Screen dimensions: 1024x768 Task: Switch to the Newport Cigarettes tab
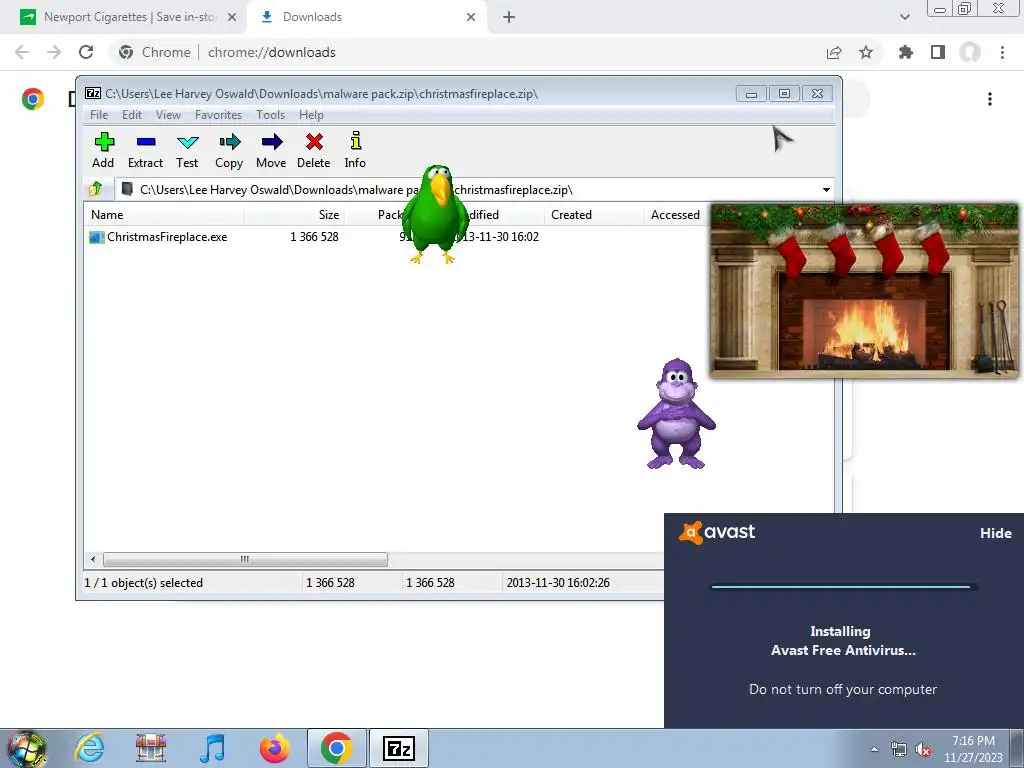pos(128,17)
